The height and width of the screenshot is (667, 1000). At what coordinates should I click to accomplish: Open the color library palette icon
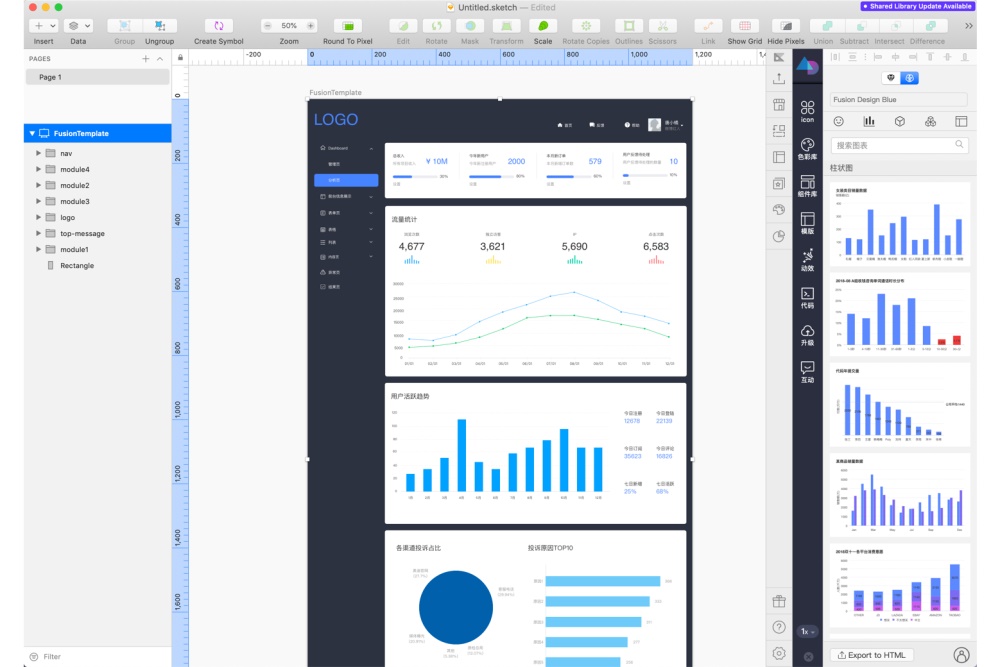click(807, 149)
